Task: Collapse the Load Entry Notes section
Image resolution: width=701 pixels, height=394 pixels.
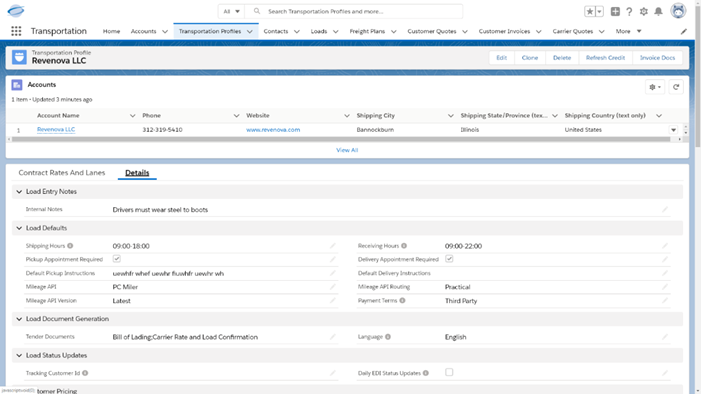Action: pos(19,191)
